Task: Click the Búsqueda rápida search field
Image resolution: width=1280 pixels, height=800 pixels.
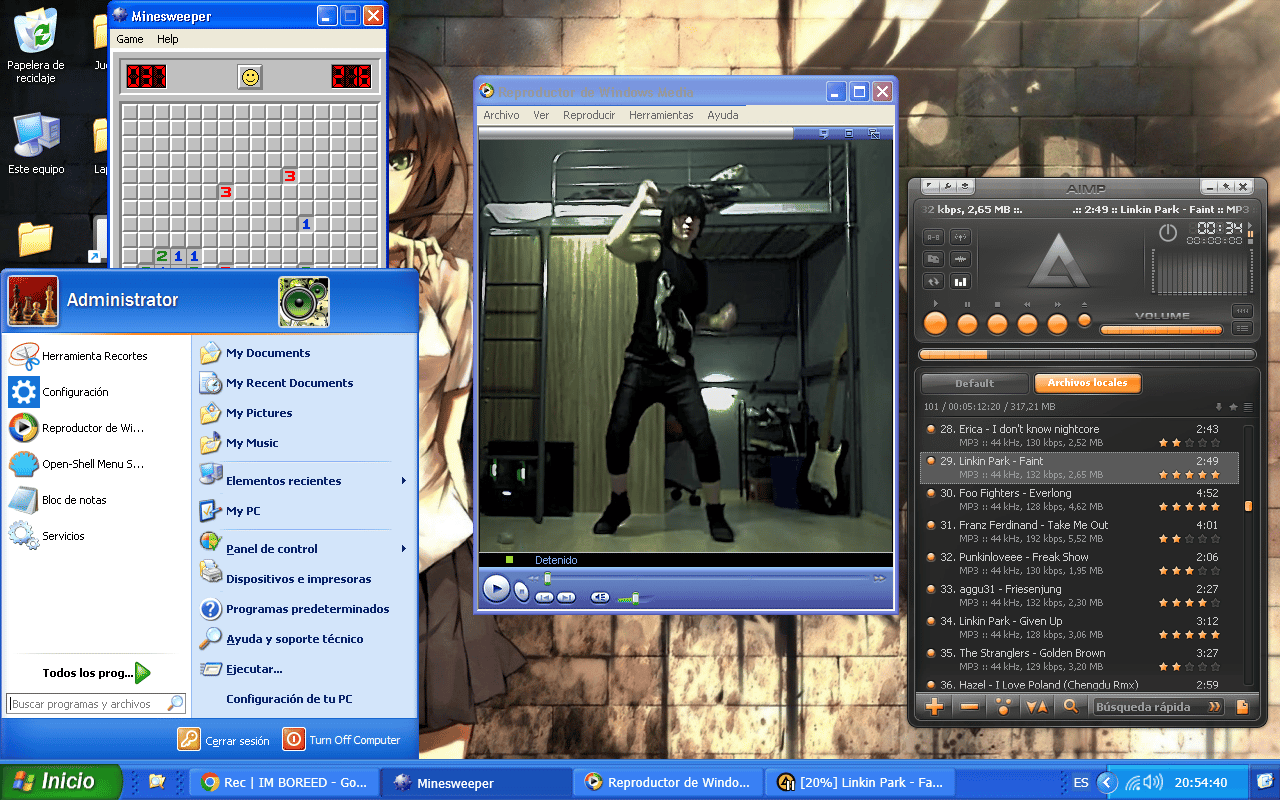Action: point(1158,707)
